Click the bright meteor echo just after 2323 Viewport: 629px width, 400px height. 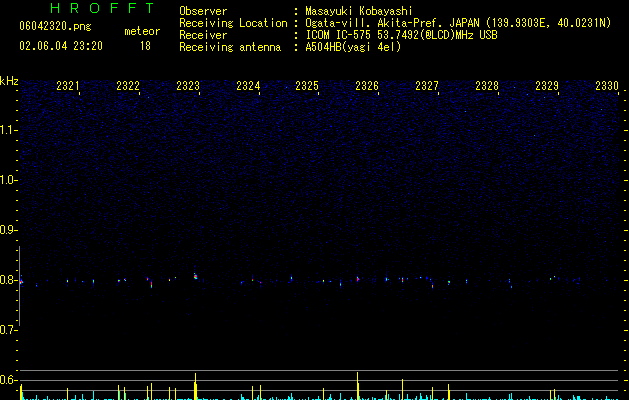click(x=195, y=276)
